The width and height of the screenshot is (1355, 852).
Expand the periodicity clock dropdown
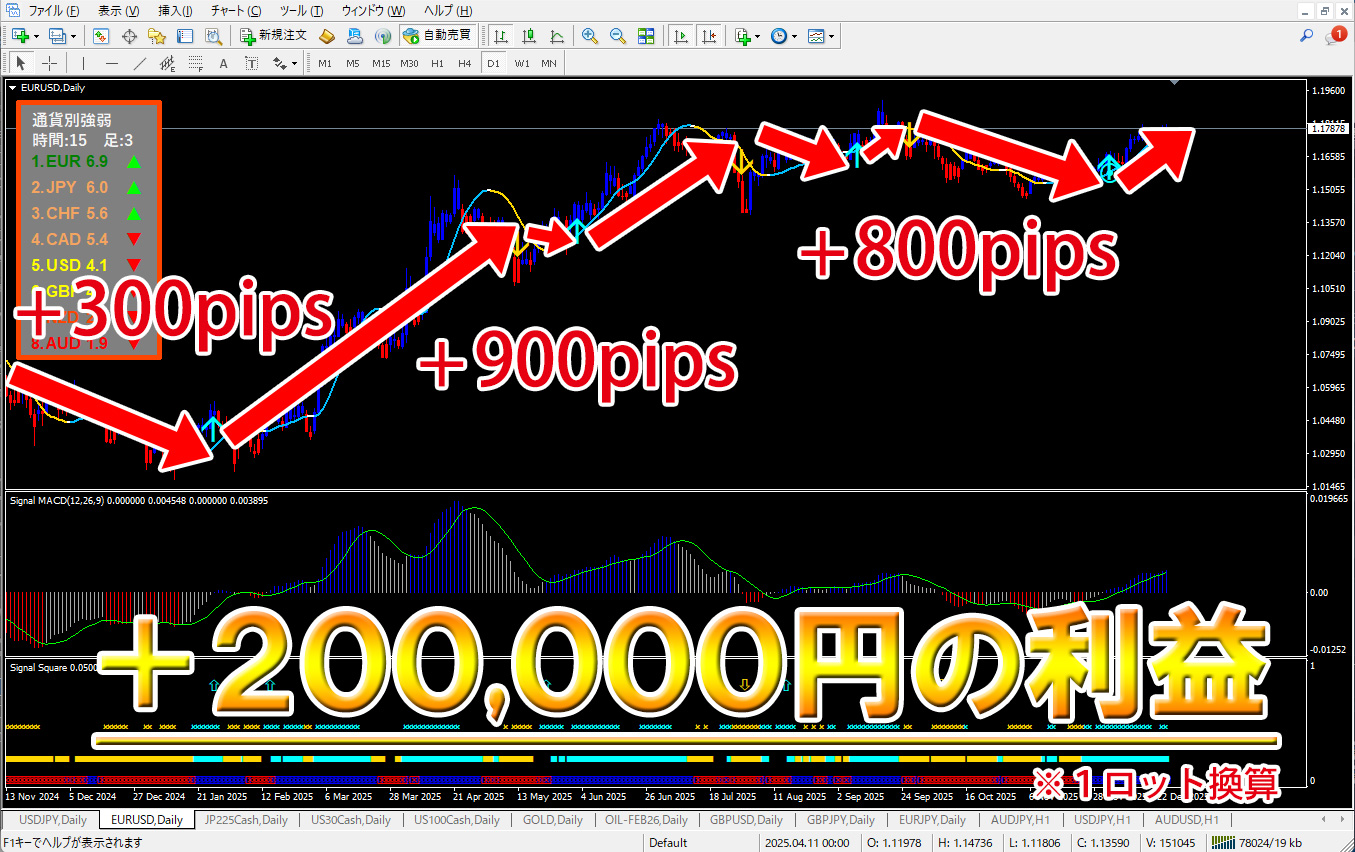click(x=794, y=36)
